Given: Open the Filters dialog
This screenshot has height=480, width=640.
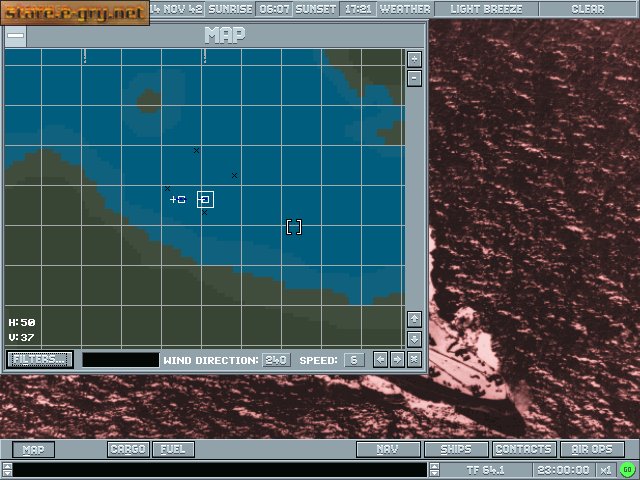Looking at the screenshot, I should pos(40,360).
